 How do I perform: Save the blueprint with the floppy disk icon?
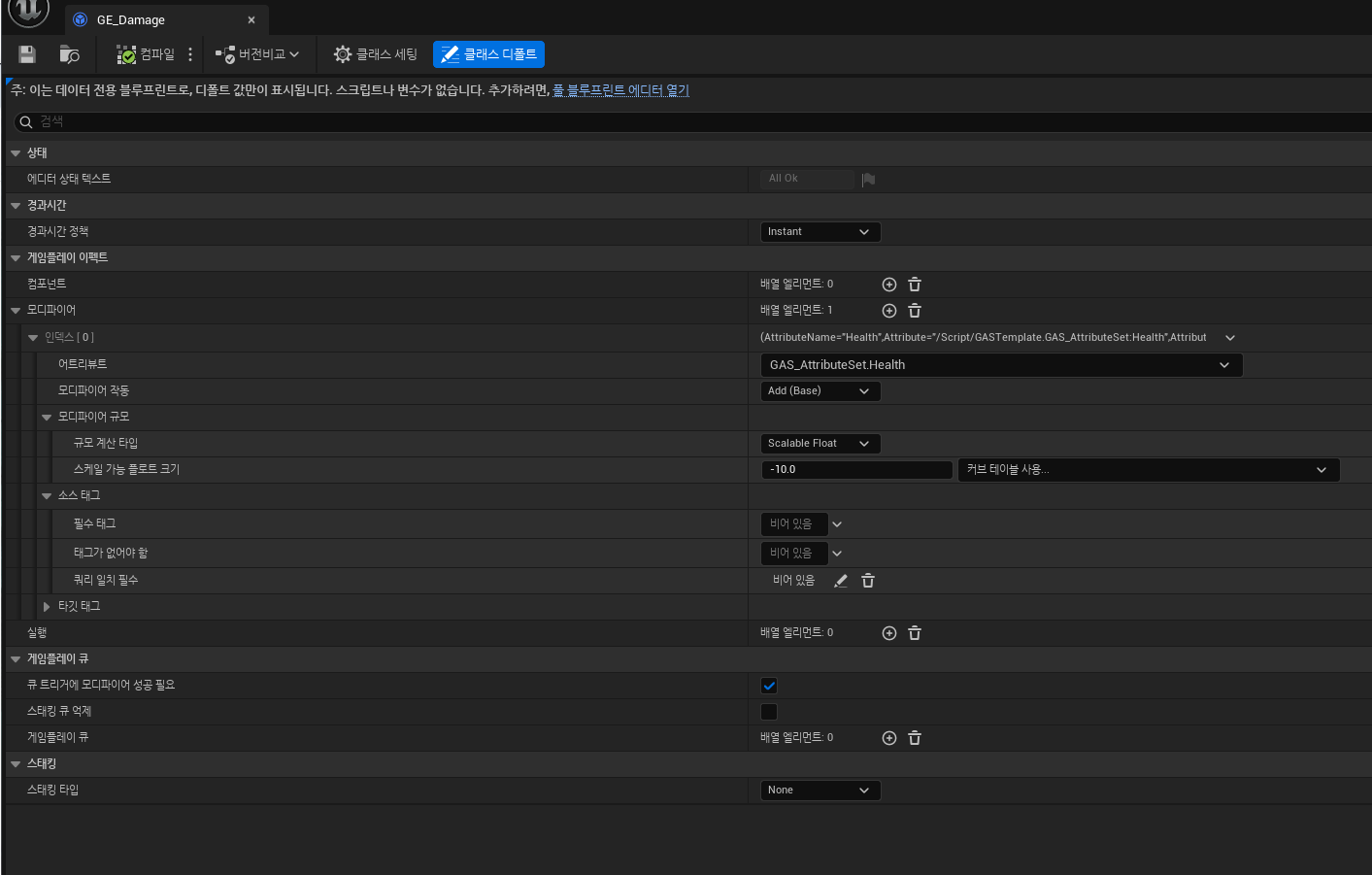point(27,54)
